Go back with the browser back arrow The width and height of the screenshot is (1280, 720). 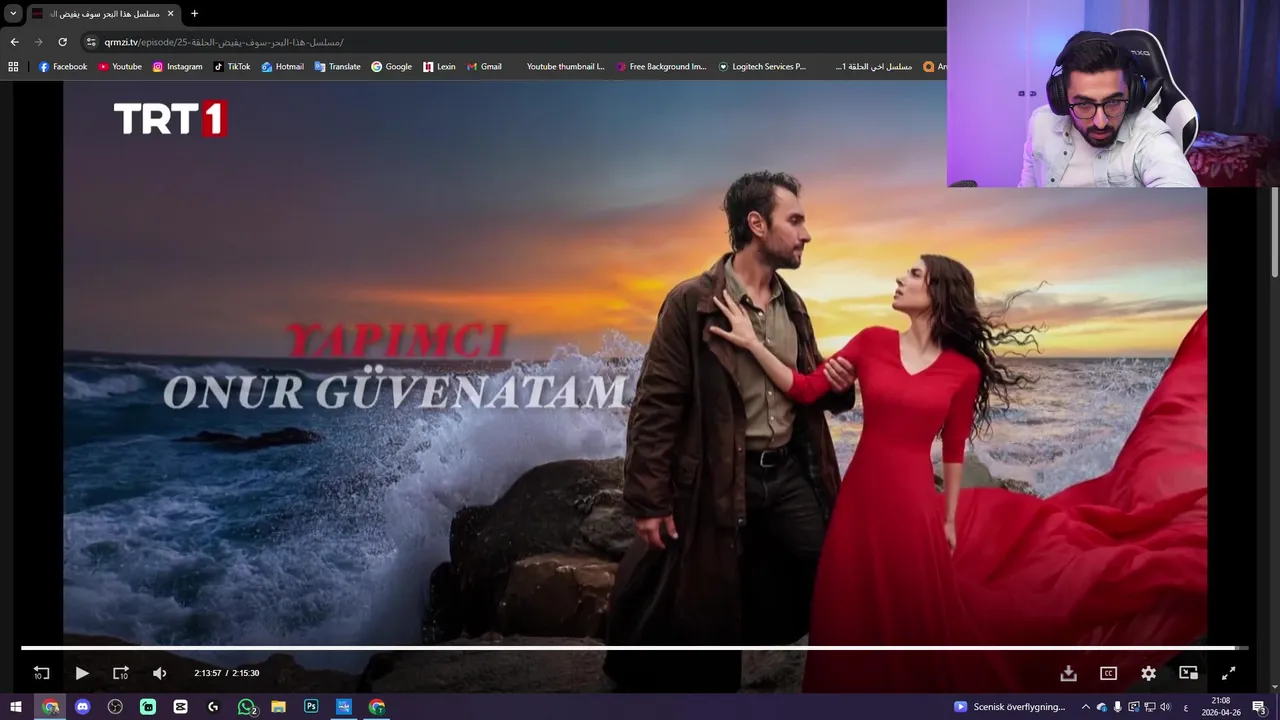pyautogui.click(x=14, y=42)
